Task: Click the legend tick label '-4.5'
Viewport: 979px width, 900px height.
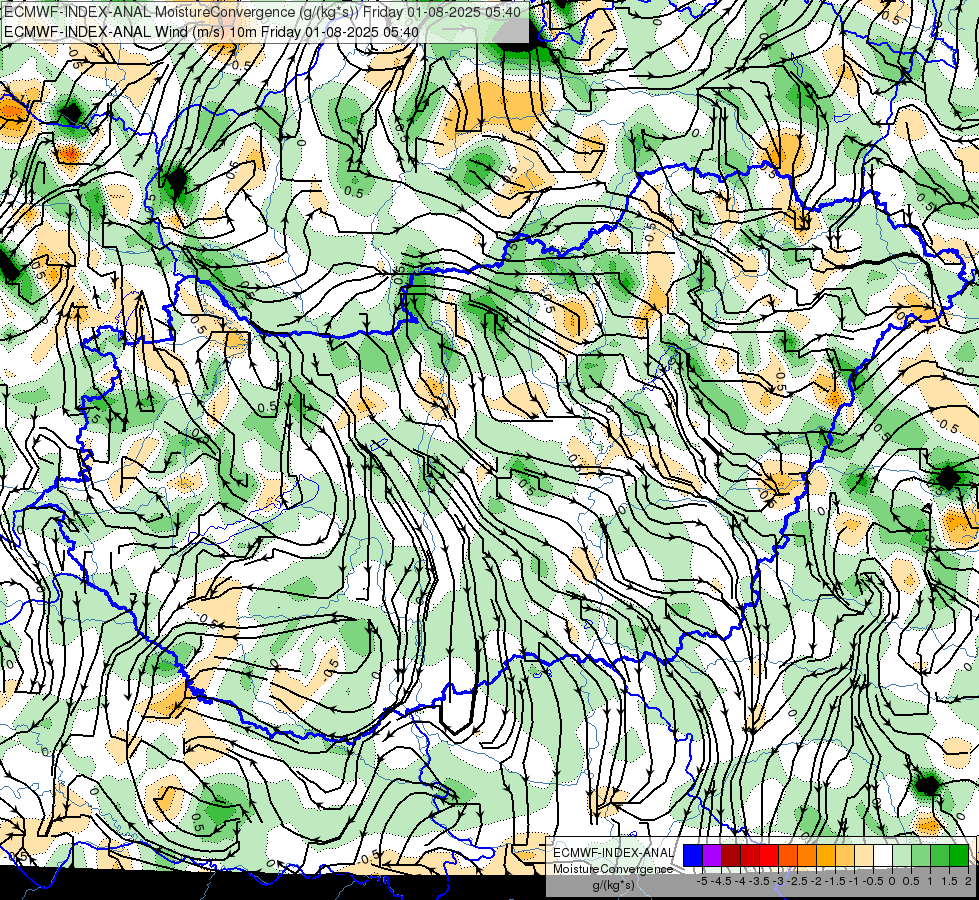Action: 721,881
